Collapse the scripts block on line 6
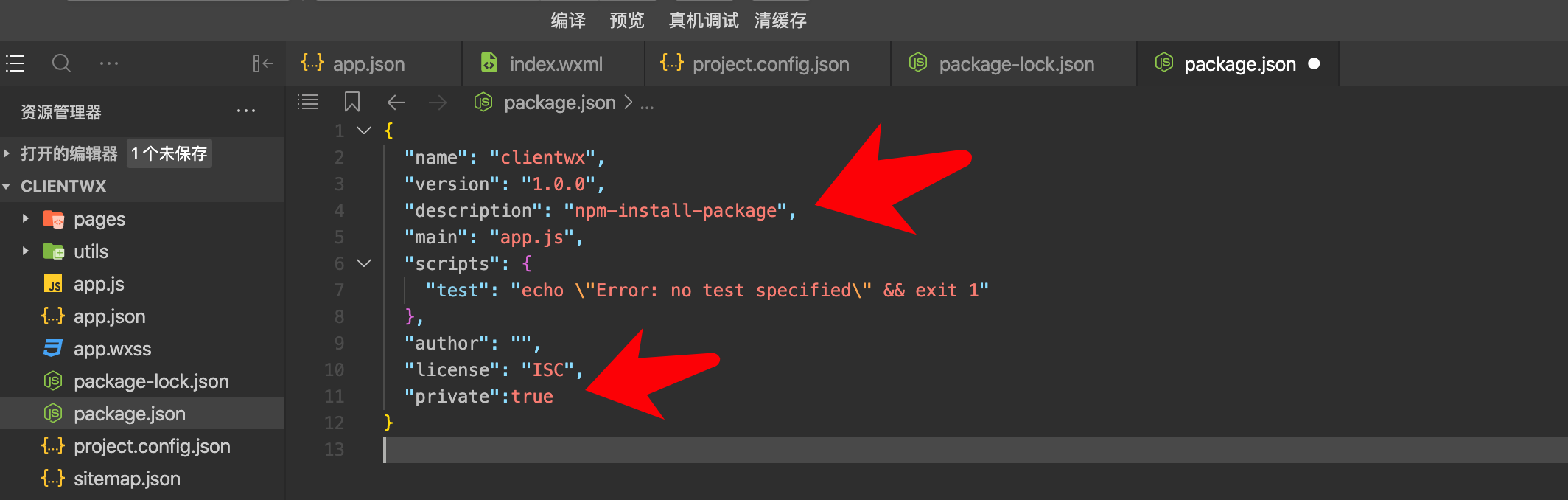The width and height of the screenshot is (1568, 500). [364, 263]
